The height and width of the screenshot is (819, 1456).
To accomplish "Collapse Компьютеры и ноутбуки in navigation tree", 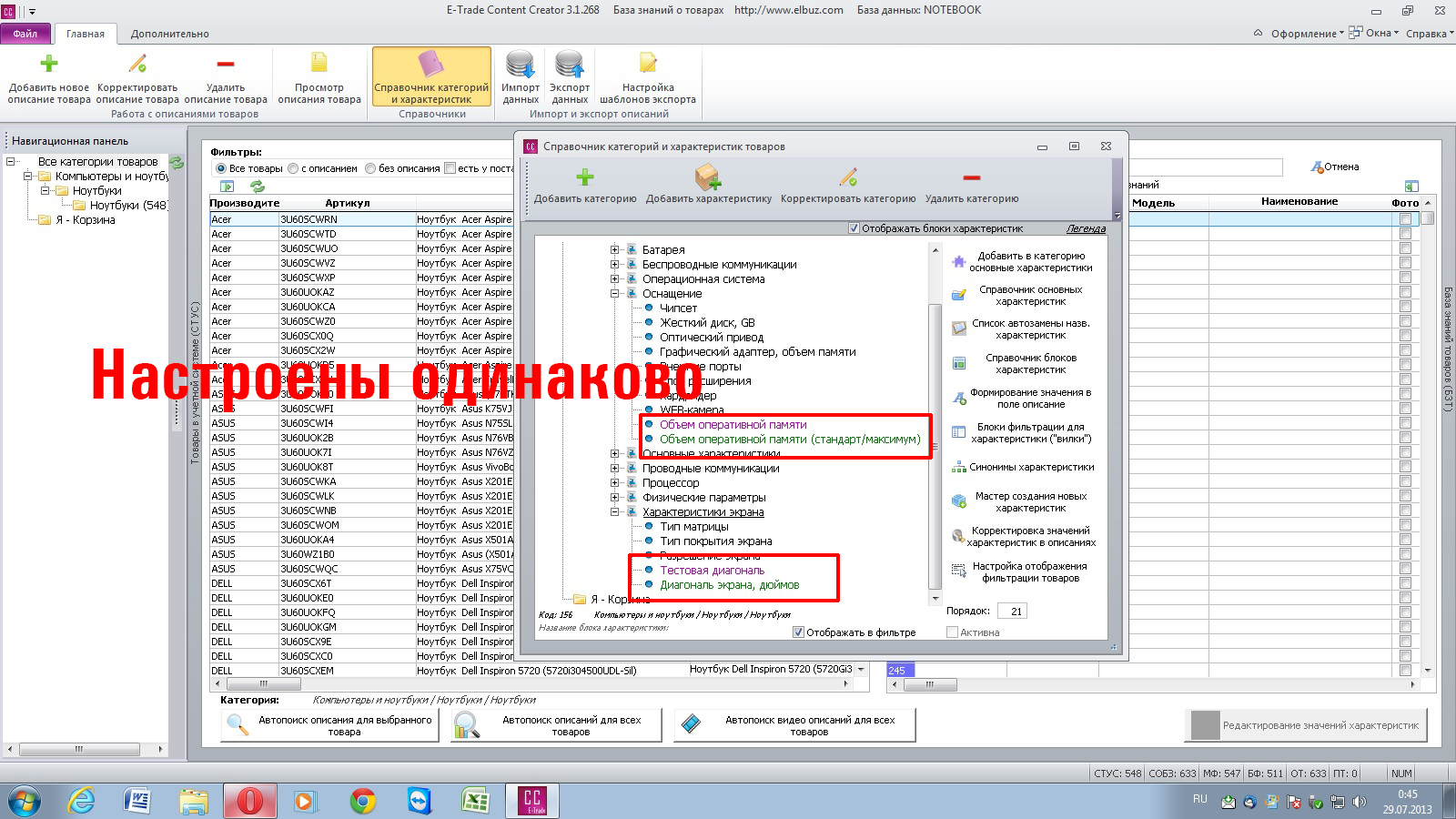I will (x=28, y=177).
